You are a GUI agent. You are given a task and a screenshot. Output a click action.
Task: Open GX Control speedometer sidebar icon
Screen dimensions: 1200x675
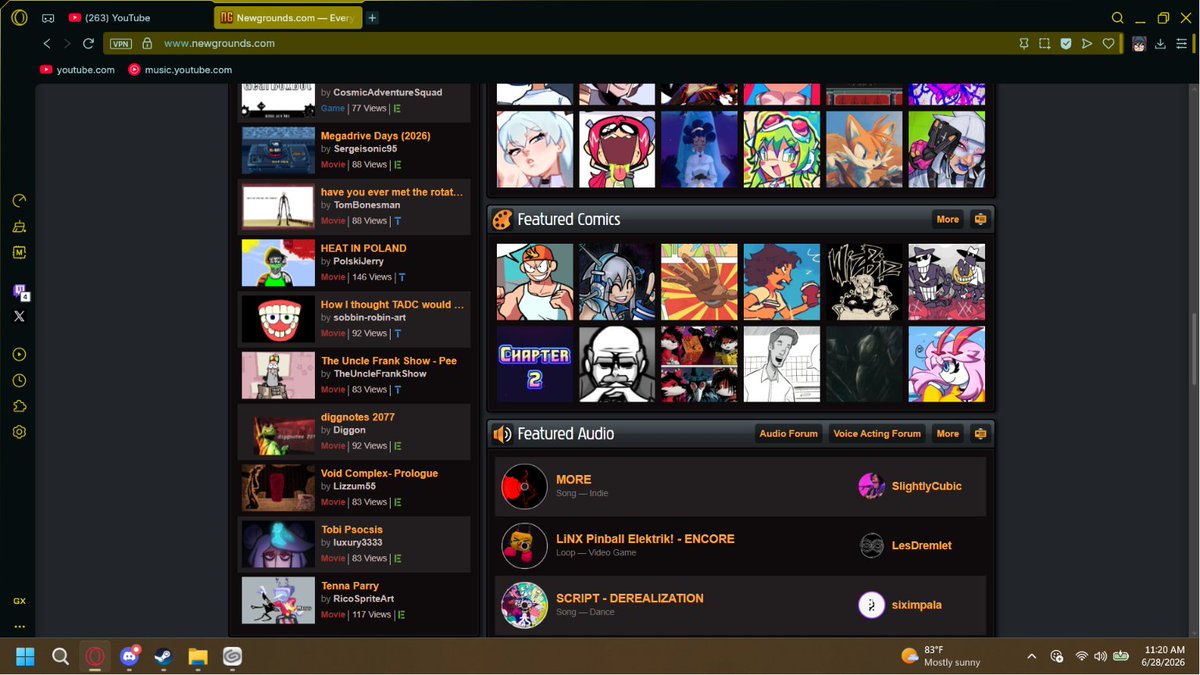coord(19,201)
